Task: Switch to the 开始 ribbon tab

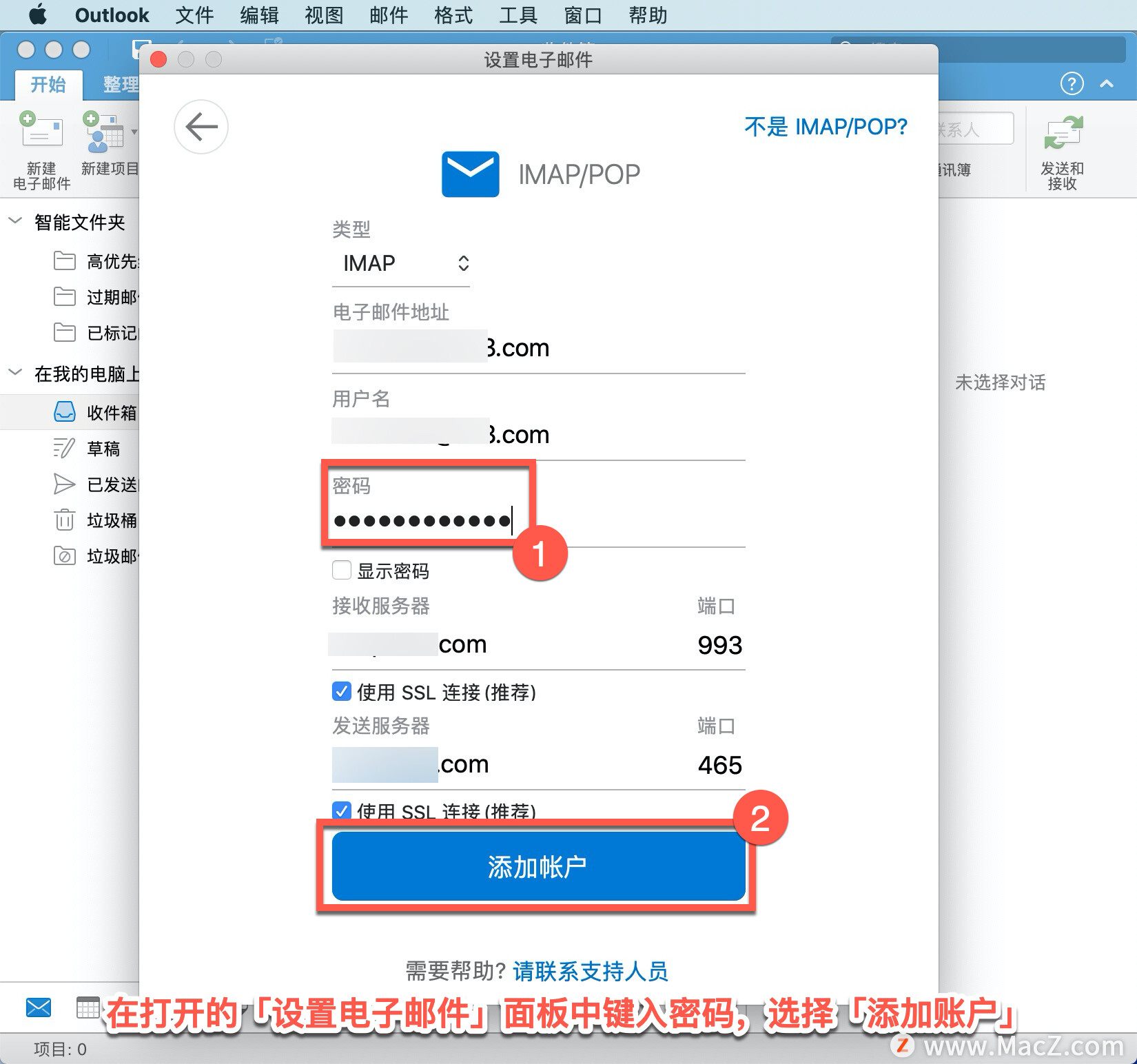Action: [48, 84]
